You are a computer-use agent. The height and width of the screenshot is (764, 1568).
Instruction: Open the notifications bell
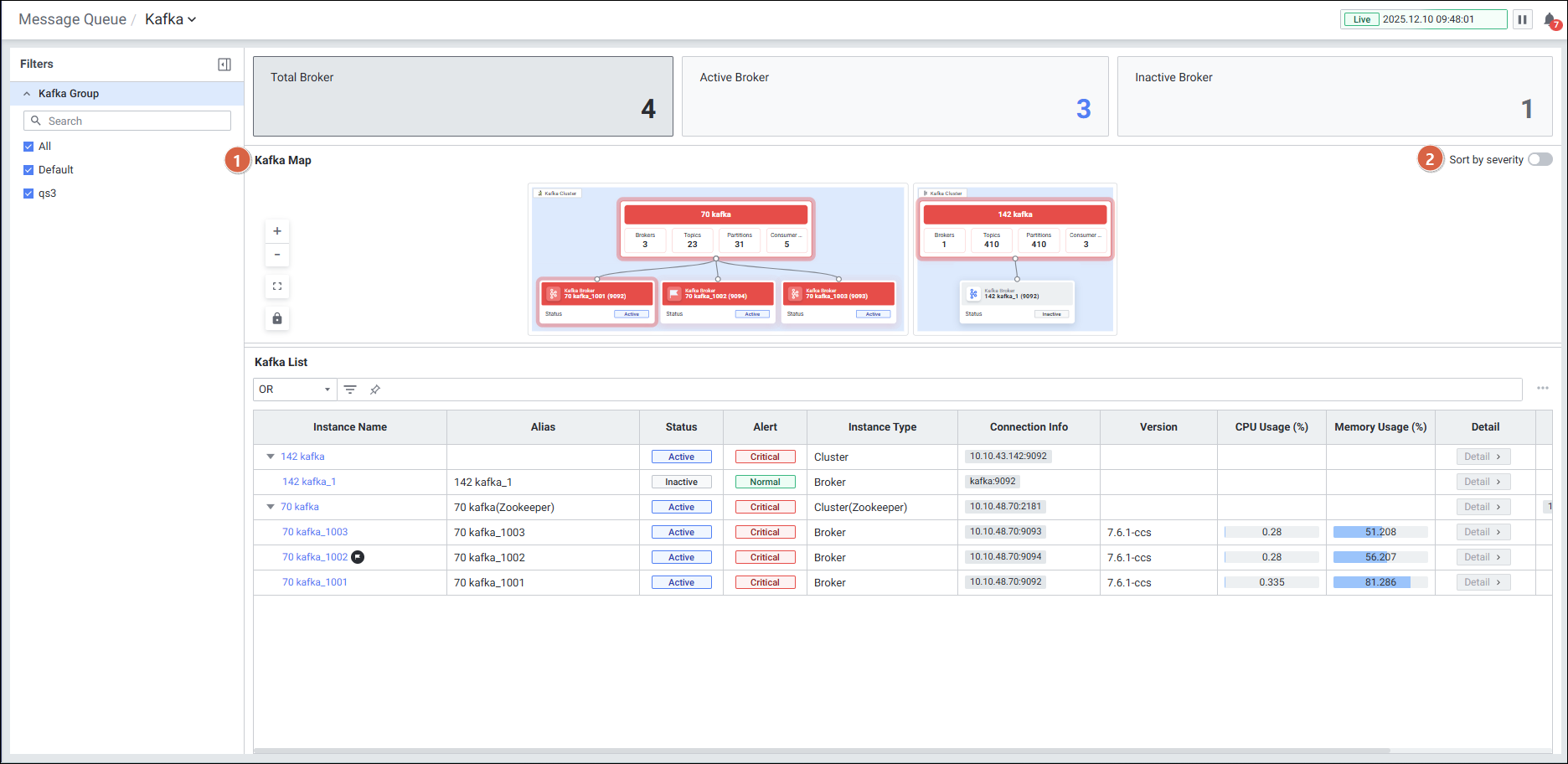(x=1550, y=20)
